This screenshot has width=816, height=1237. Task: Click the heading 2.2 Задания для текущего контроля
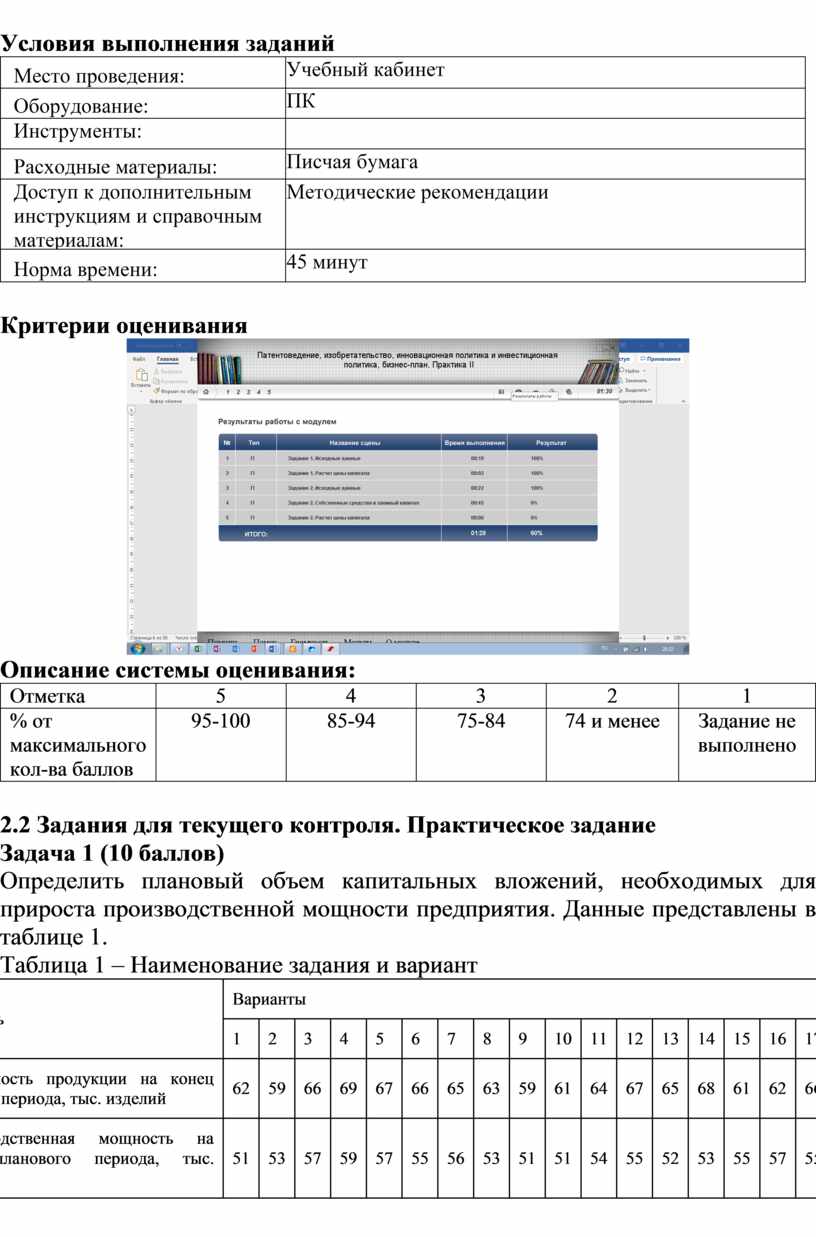(x=328, y=826)
